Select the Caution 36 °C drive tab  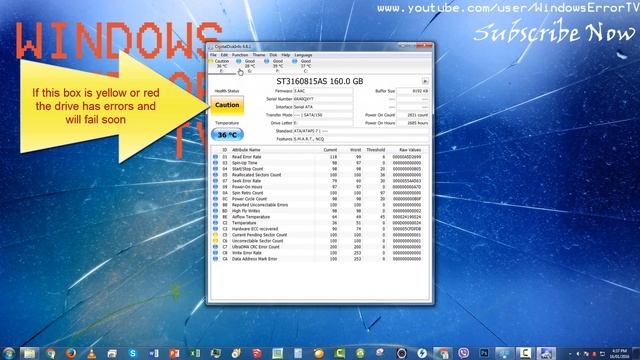222,66
